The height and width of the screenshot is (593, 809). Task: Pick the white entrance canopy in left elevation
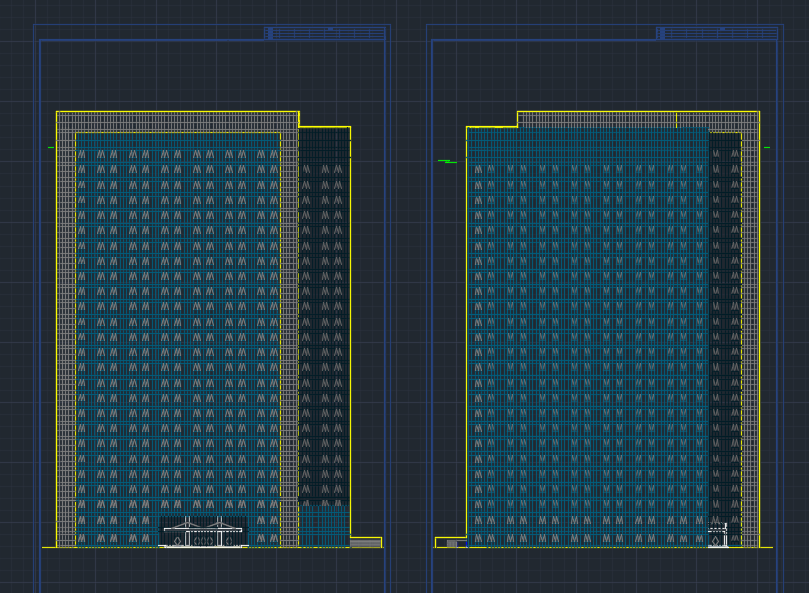coord(203,532)
